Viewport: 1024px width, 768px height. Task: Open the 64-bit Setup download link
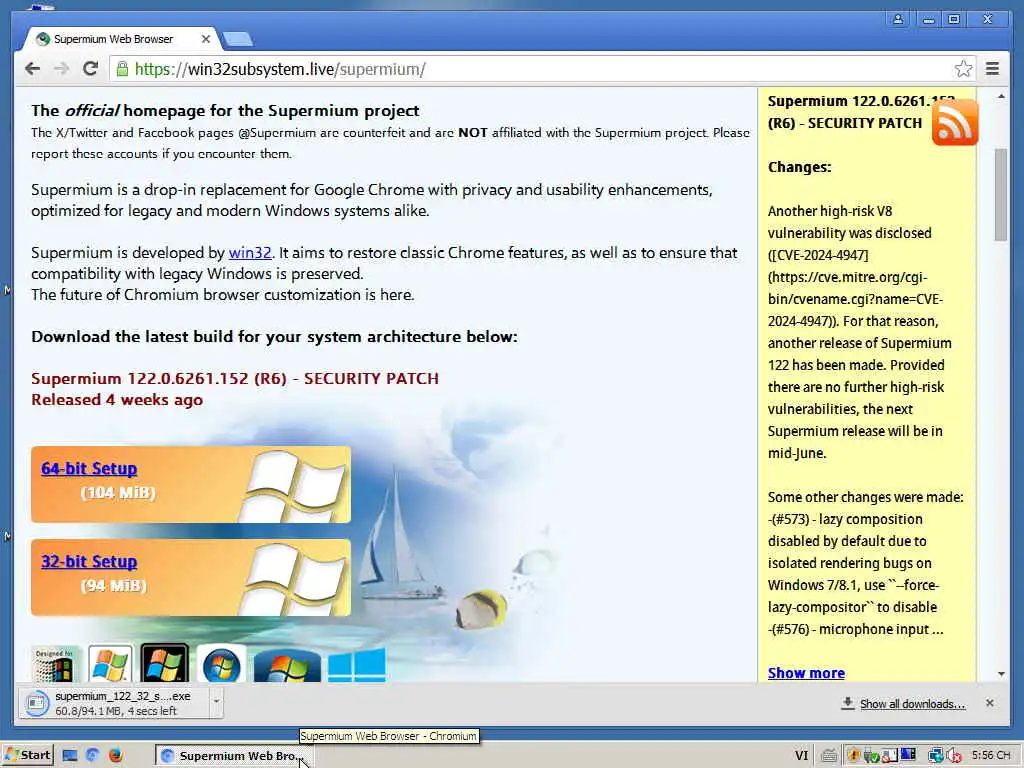pyautogui.click(x=89, y=468)
